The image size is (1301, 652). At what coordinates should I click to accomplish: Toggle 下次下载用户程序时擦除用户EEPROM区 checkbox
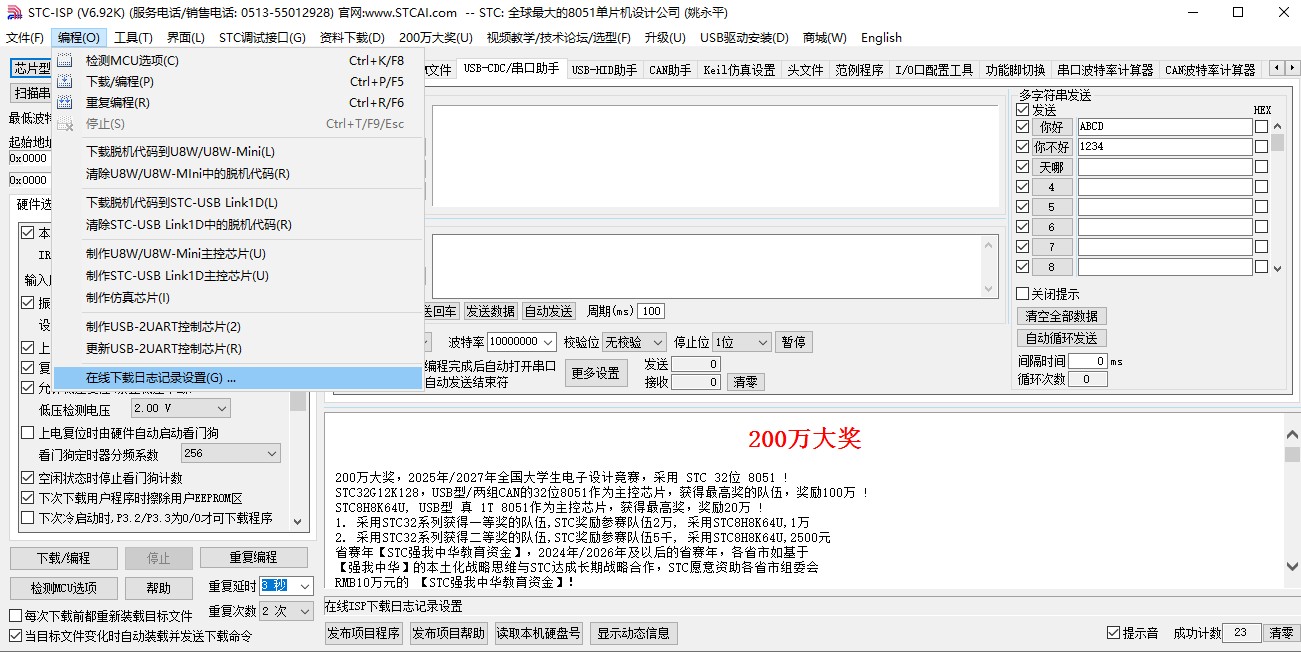click(28, 498)
